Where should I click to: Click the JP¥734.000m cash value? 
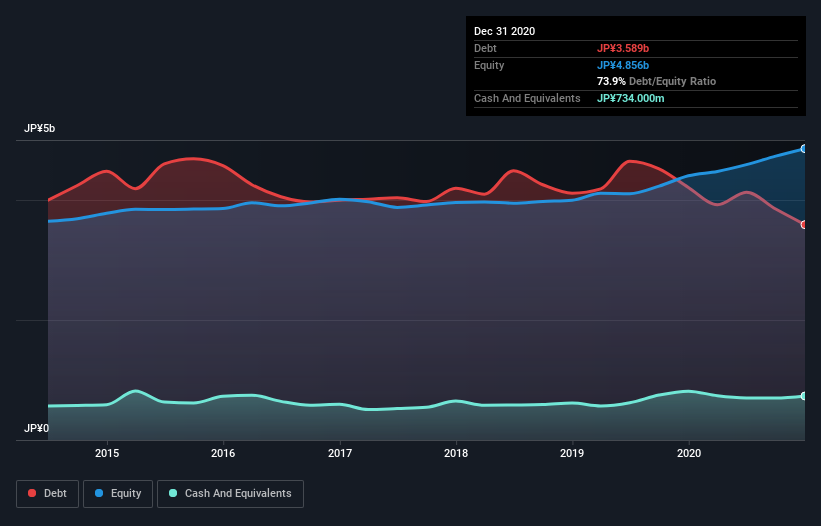click(630, 98)
